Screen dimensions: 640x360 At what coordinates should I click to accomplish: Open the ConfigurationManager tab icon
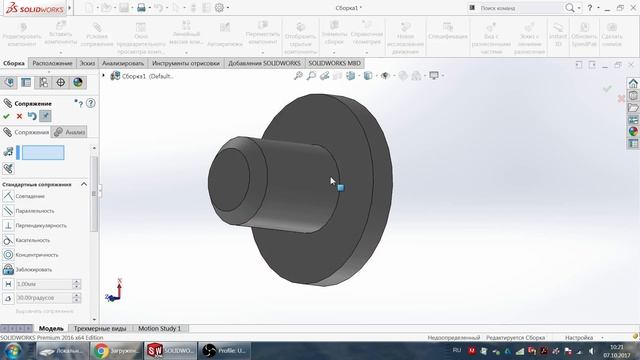[x=43, y=82]
